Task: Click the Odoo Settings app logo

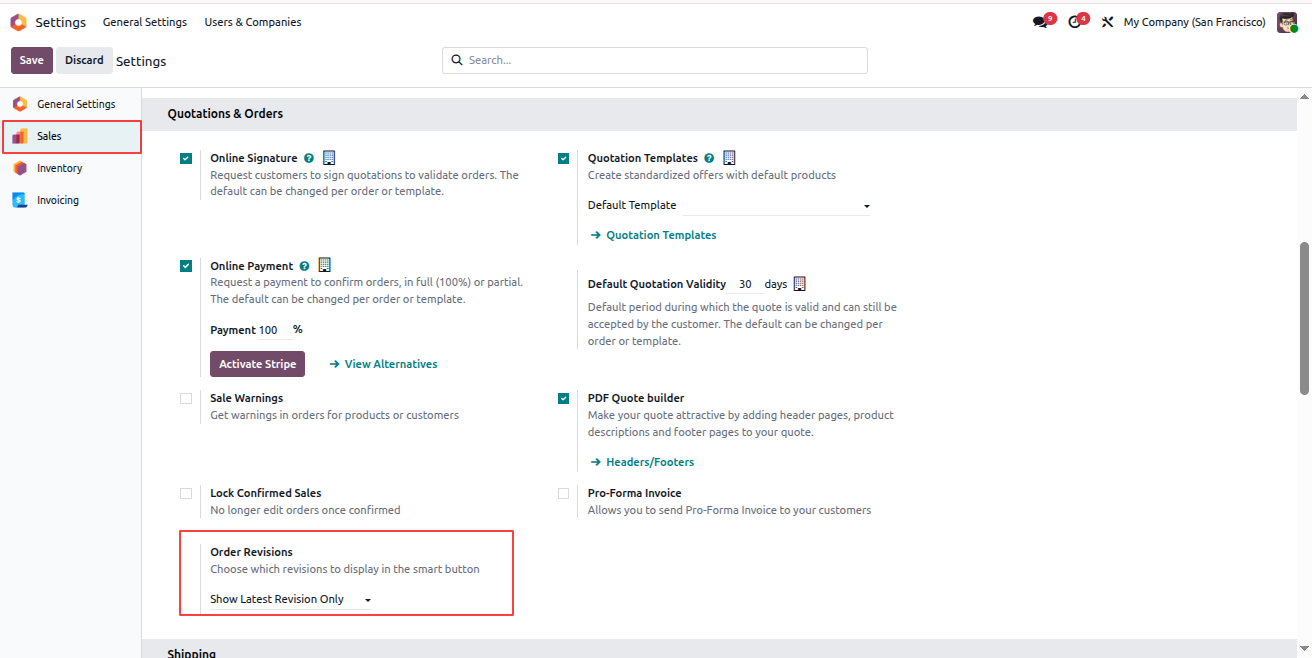Action: coord(18,22)
